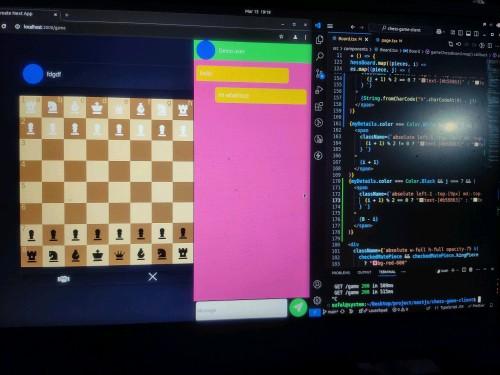Click the Board.tsx breadcrumb segment

(388, 50)
